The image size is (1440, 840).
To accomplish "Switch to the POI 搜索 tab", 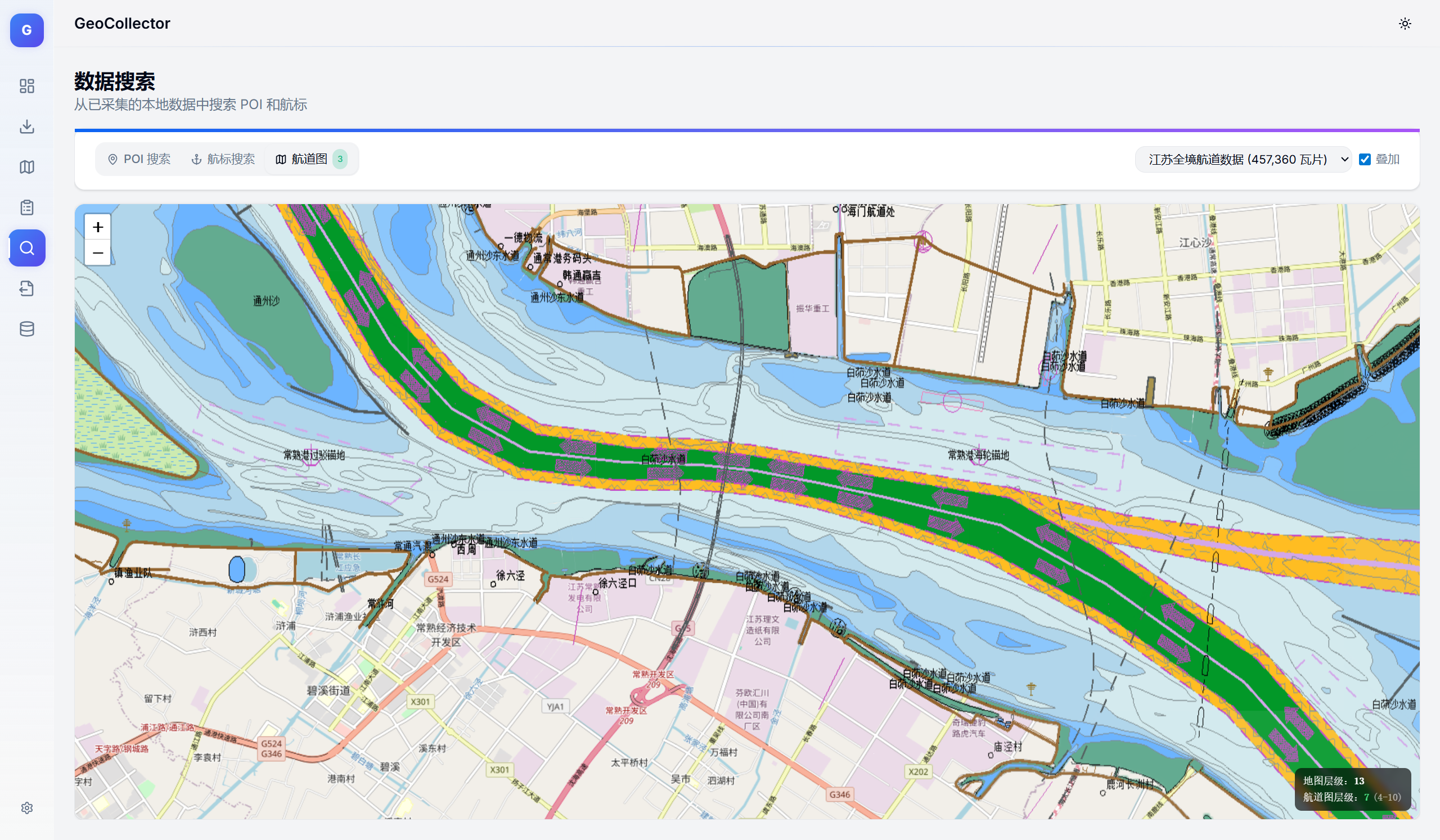I will [139, 159].
